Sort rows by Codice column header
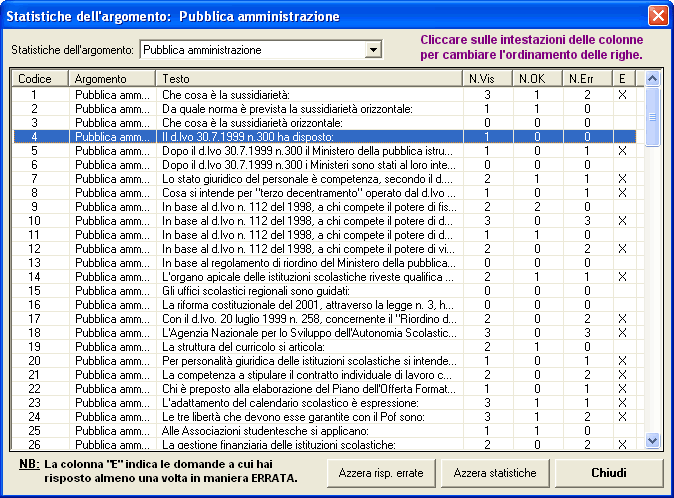Viewport: 674px width, 498px height. (40, 78)
